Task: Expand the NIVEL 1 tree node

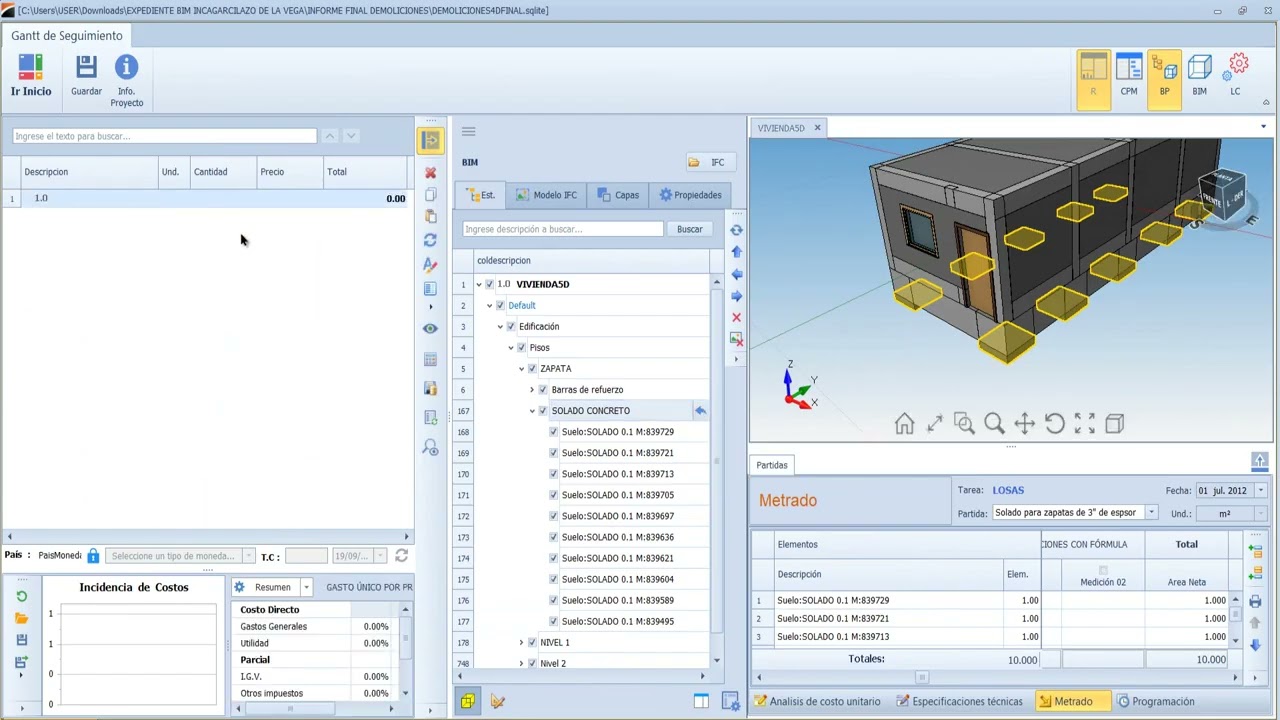Action: click(521, 642)
